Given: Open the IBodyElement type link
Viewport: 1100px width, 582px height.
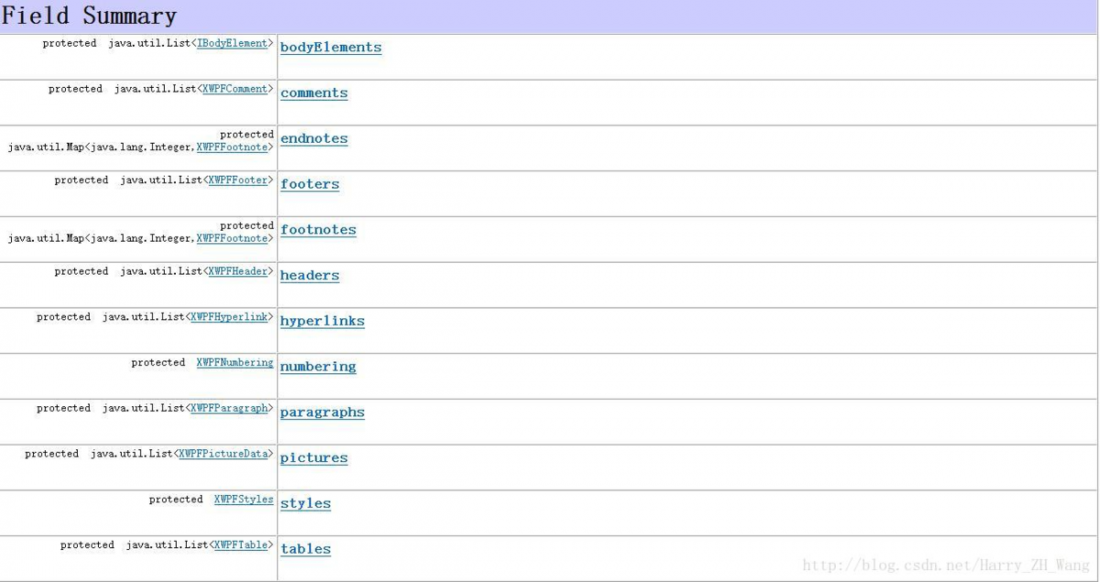Looking at the screenshot, I should tap(232, 44).
